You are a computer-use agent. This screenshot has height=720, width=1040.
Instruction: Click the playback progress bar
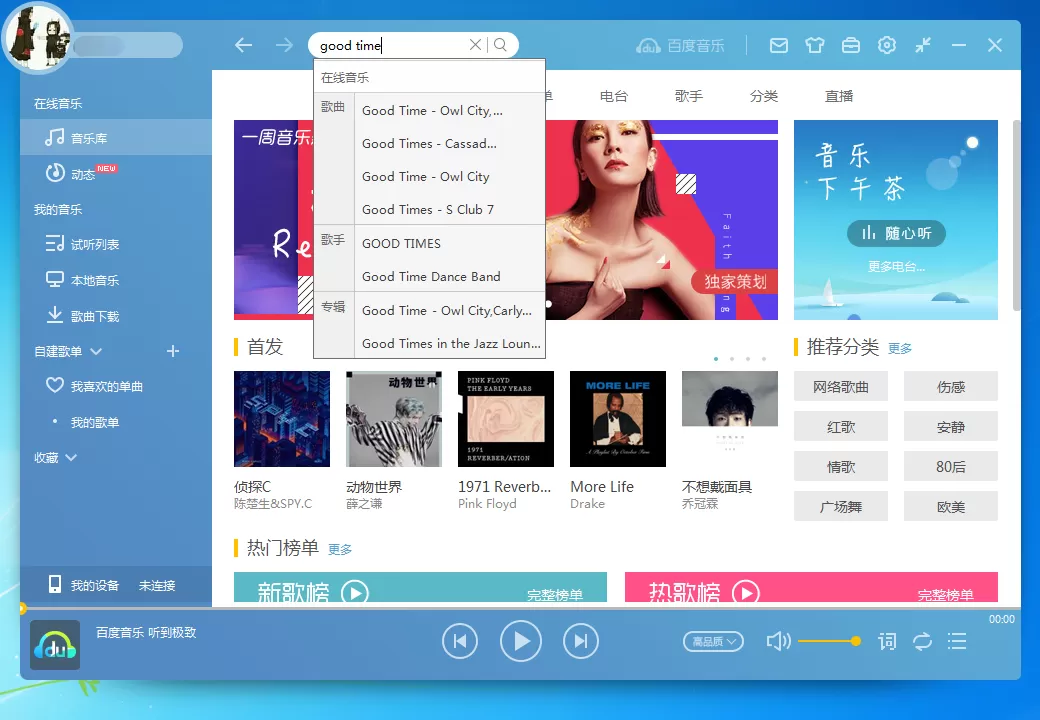point(520,607)
